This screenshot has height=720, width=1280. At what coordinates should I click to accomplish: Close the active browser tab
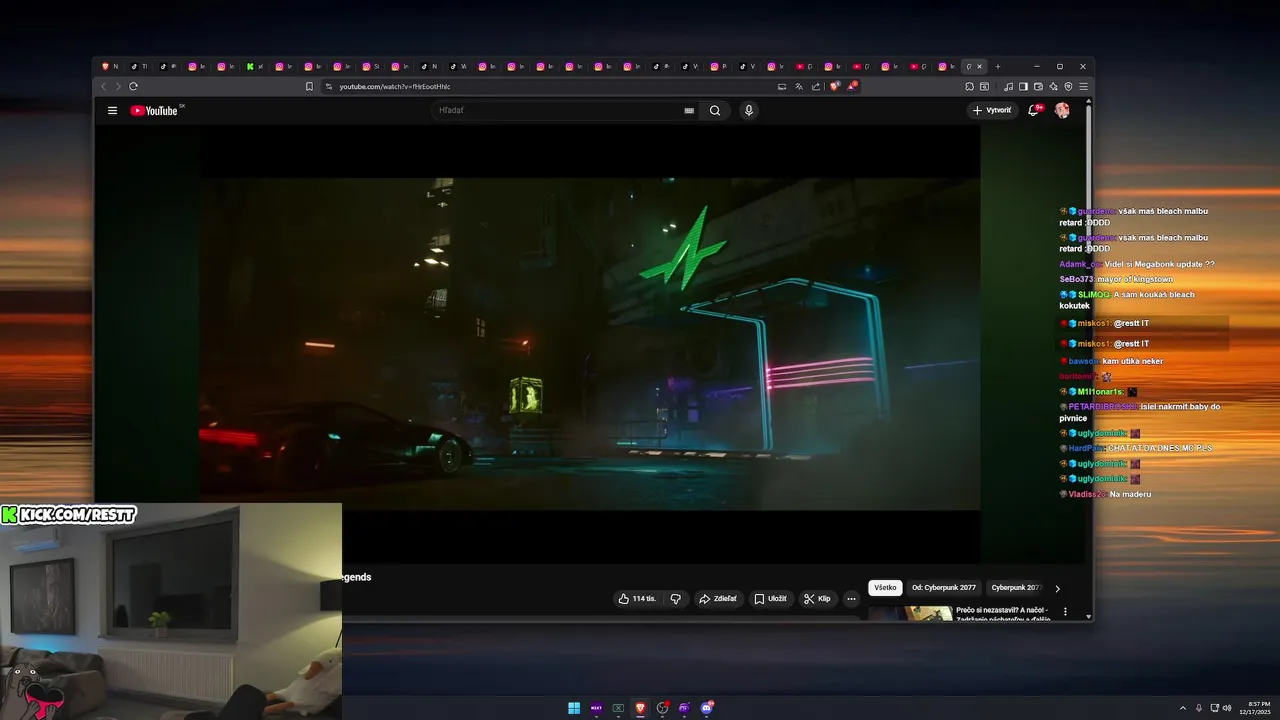click(979, 67)
